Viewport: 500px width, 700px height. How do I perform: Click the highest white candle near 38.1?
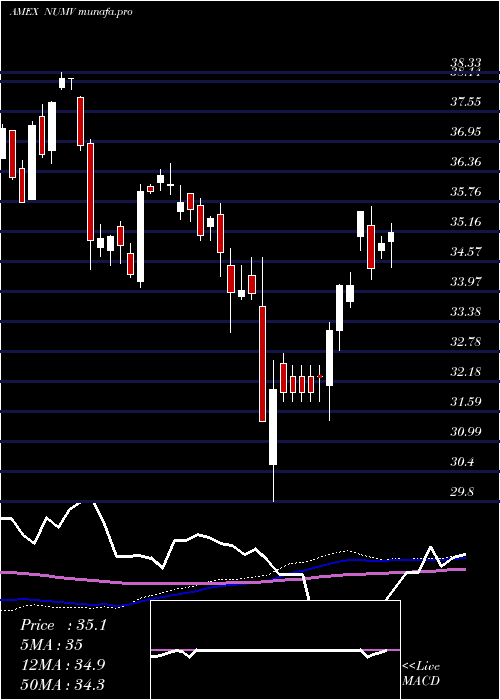click(x=62, y=83)
